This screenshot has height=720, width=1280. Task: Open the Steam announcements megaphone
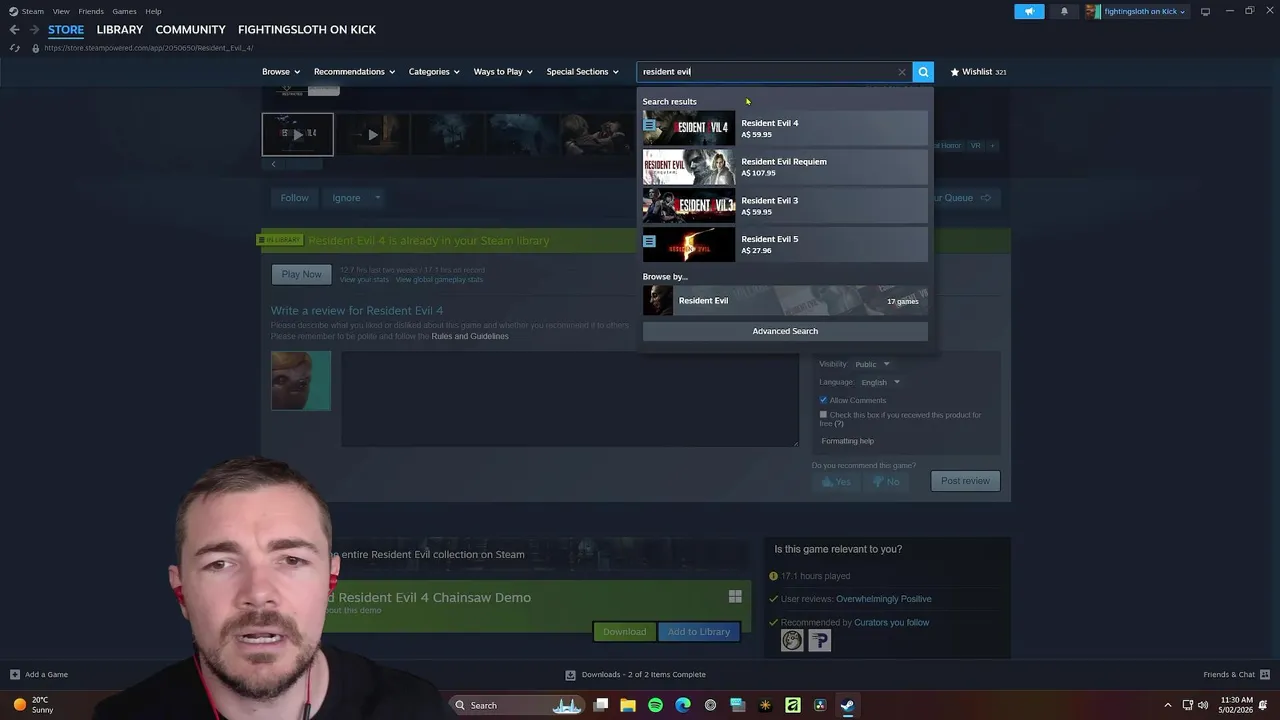[x=1029, y=12]
